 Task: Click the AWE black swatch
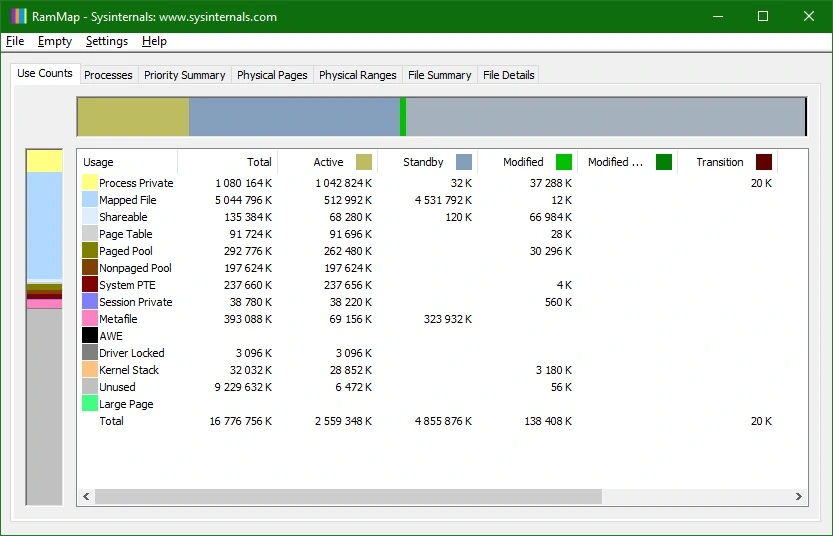coord(90,336)
